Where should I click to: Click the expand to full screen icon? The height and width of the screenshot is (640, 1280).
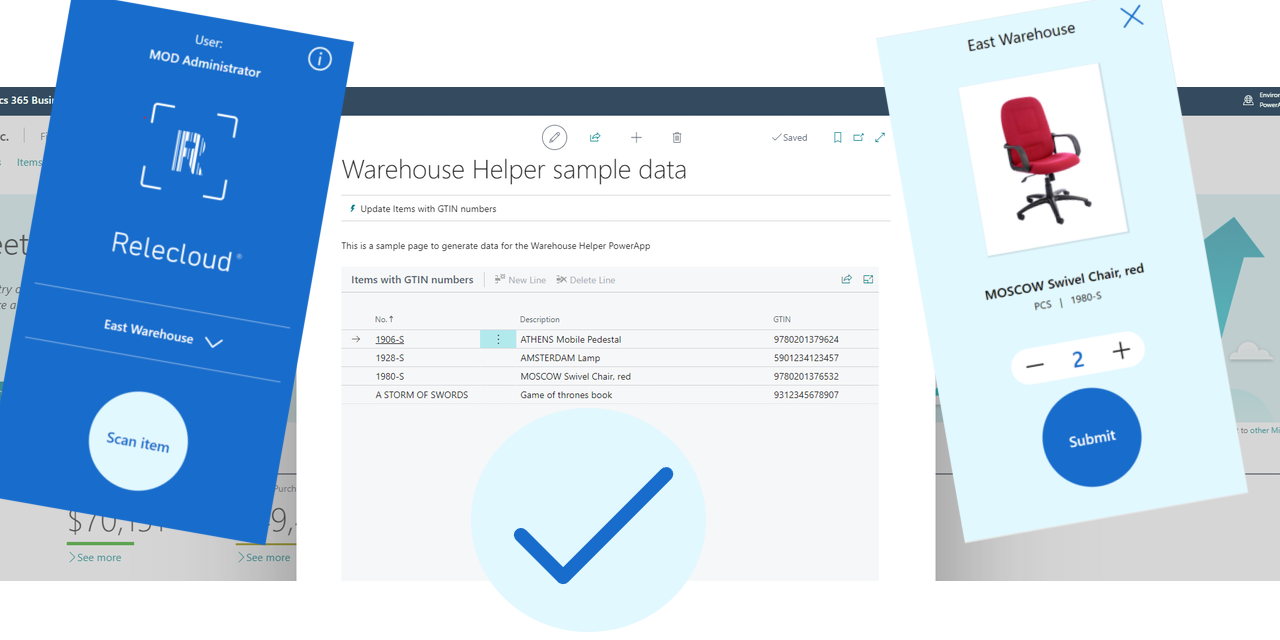coord(880,137)
